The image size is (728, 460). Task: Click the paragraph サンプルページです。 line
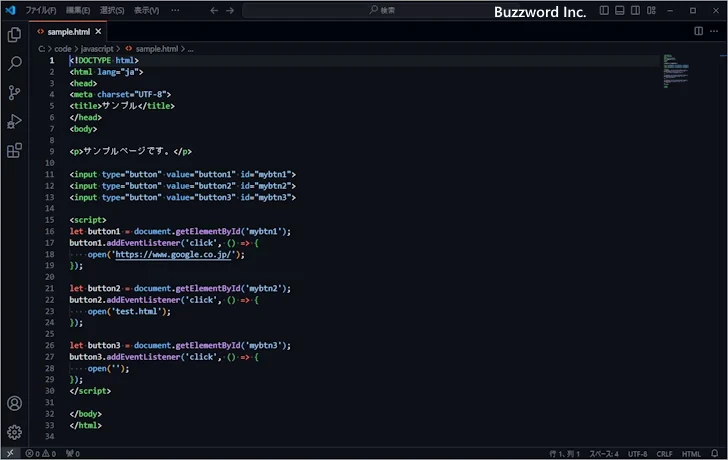point(130,151)
